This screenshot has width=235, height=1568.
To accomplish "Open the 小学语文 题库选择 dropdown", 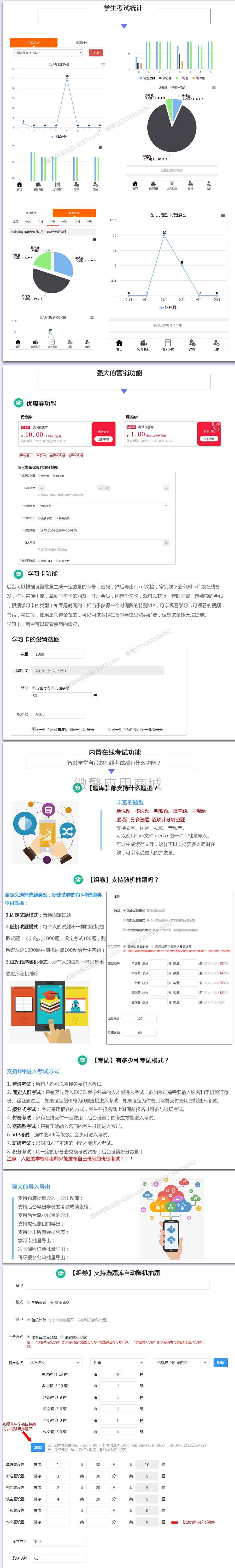I will click(x=55, y=1363).
